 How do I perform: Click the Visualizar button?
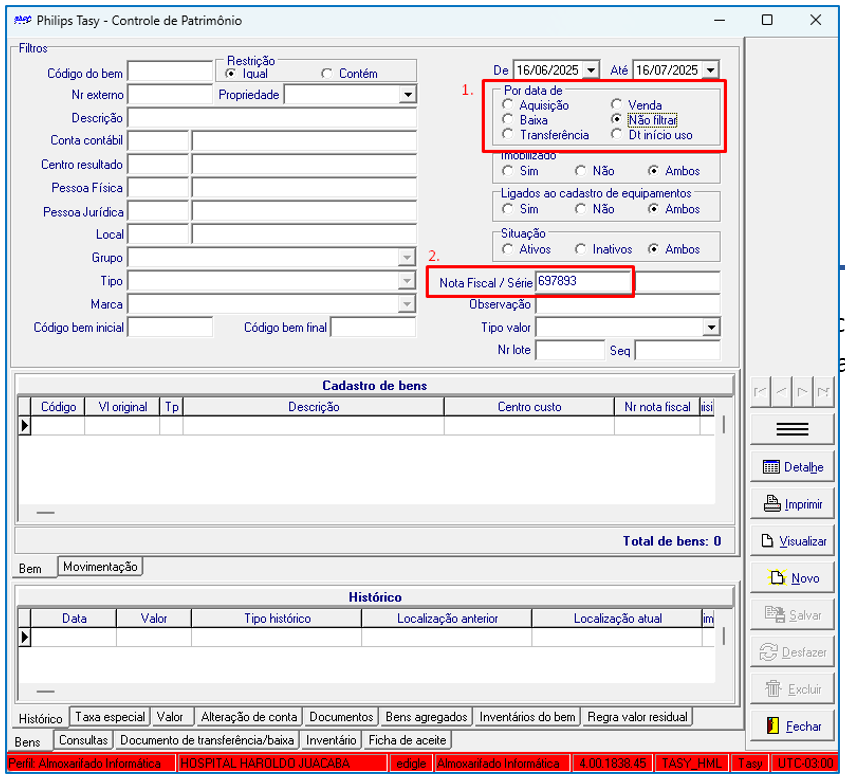[792, 541]
